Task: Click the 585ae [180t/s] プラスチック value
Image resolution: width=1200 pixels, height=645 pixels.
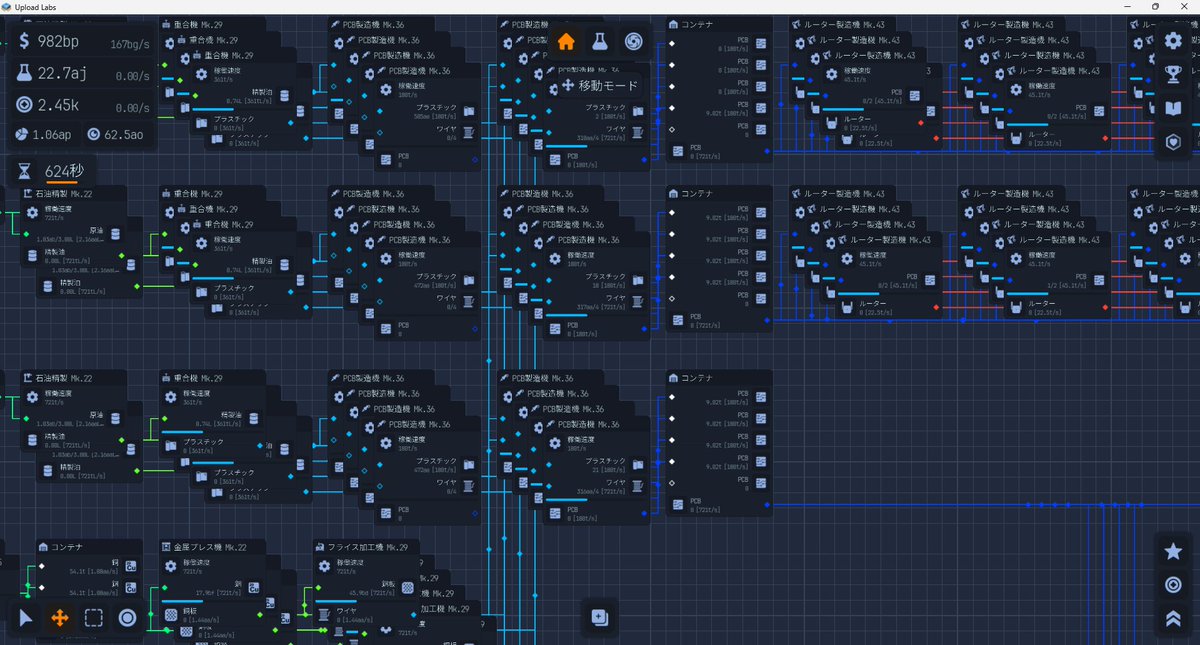Action: (434, 115)
